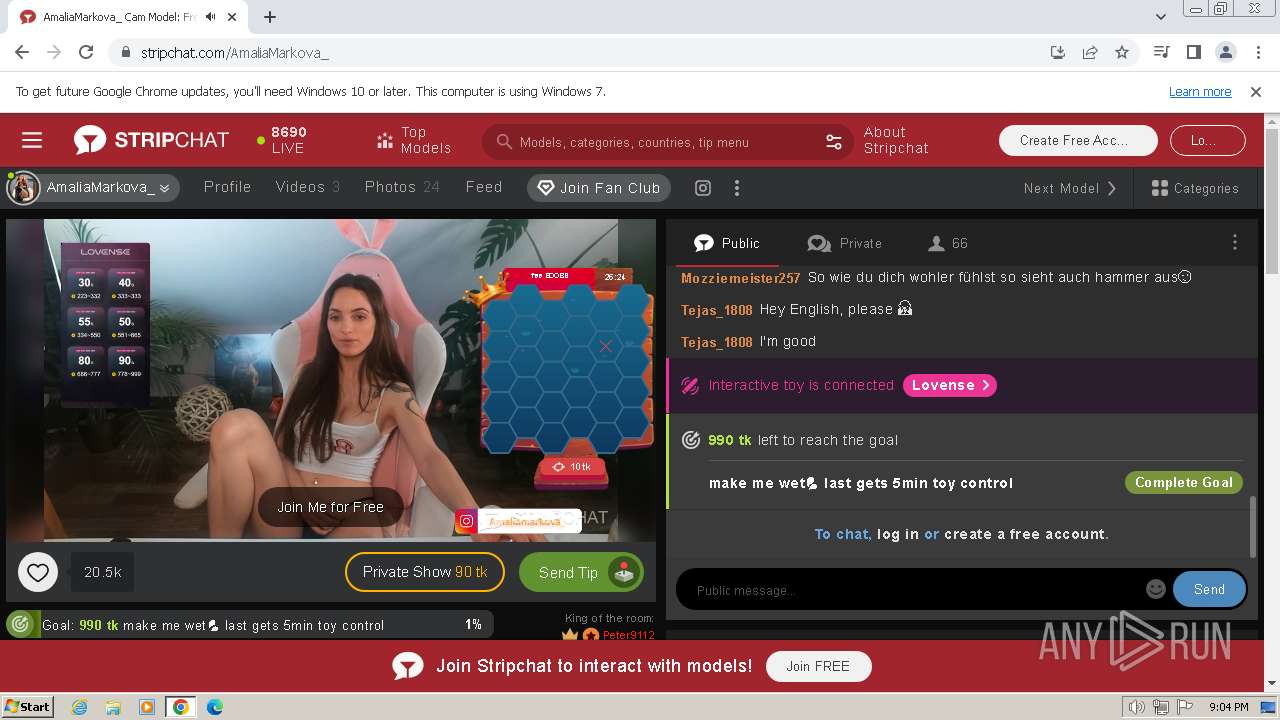
Task: Go back in browser
Action: coord(22,52)
